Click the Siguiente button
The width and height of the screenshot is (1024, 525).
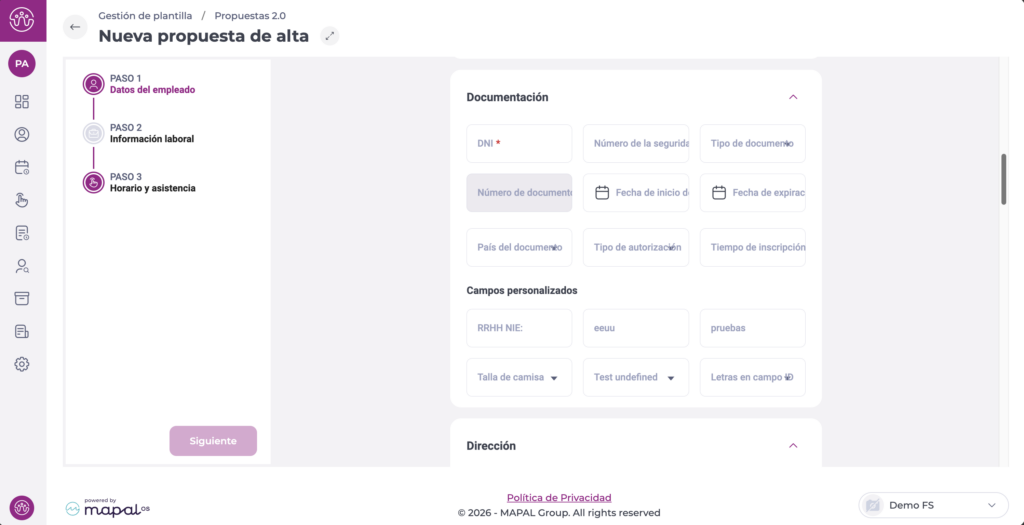click(x=213, y=441)
